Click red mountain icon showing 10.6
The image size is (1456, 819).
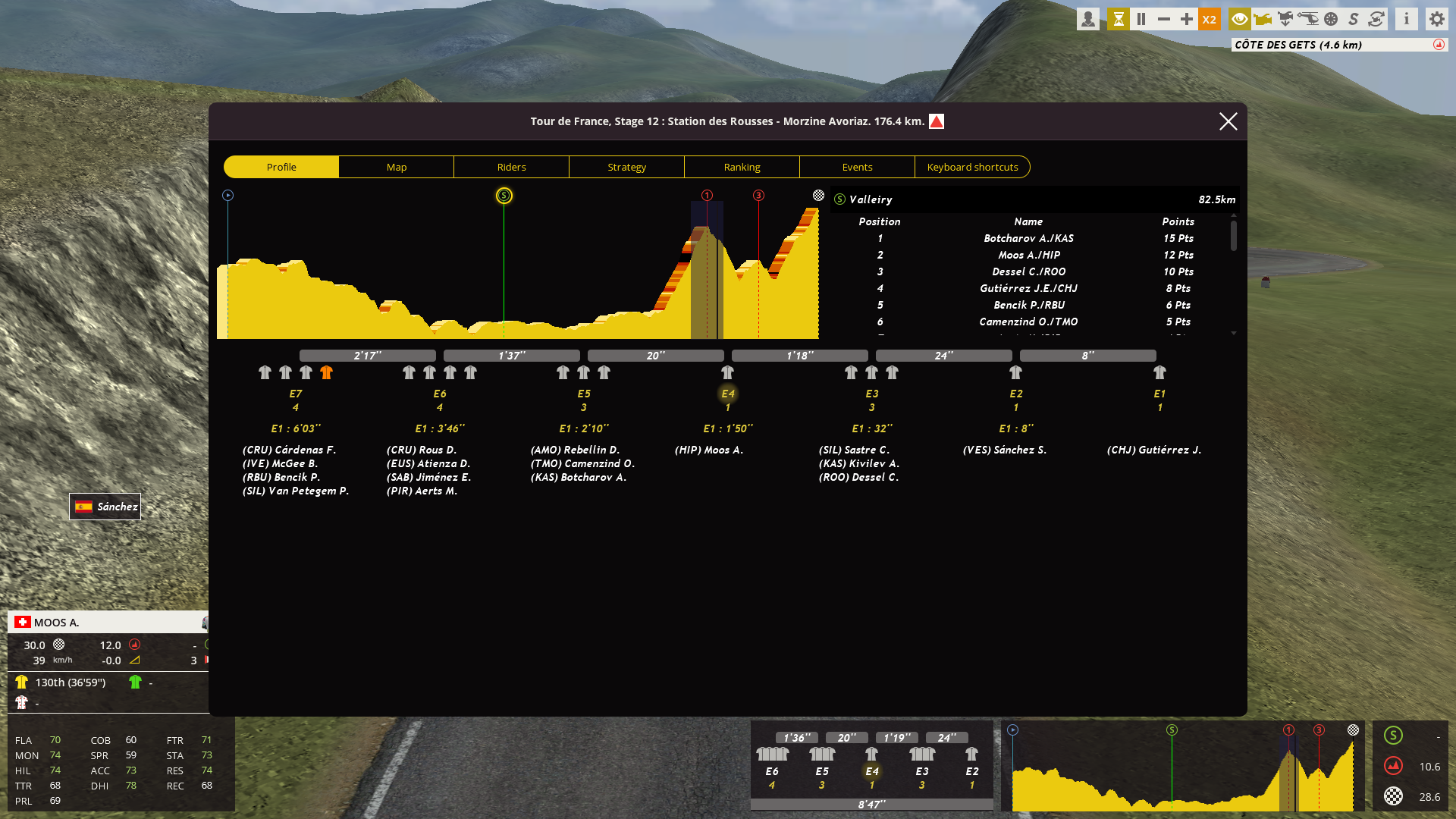(x=1393, y=766)
